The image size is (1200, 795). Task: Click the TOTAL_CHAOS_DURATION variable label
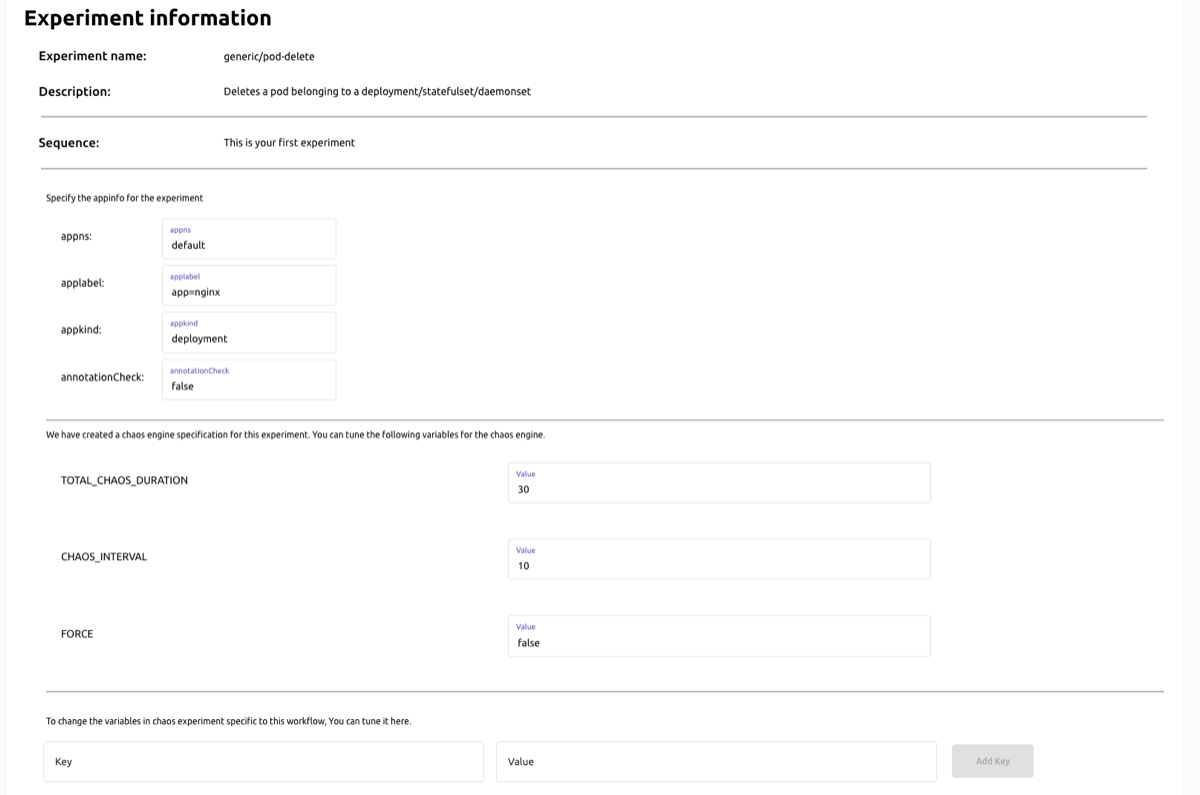click(124, 480)
